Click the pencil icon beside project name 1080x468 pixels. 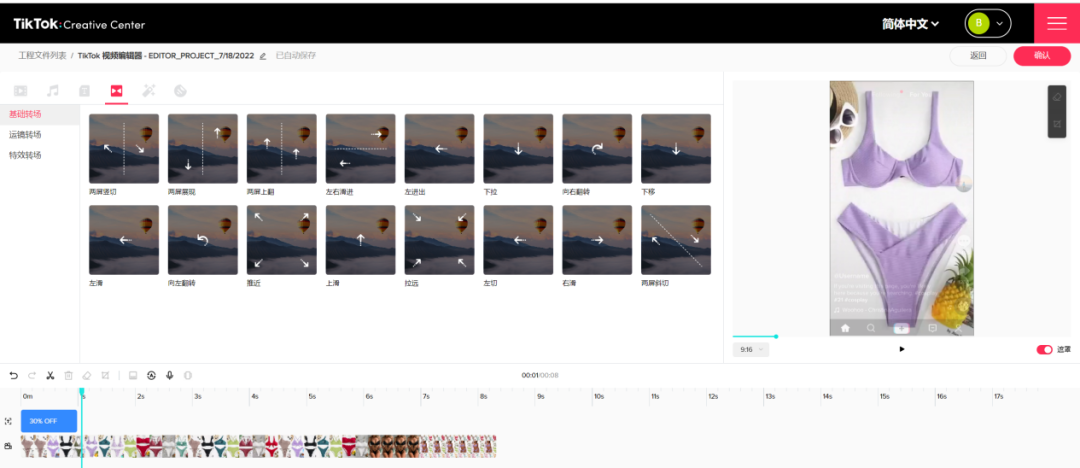[x=263, y=56]
